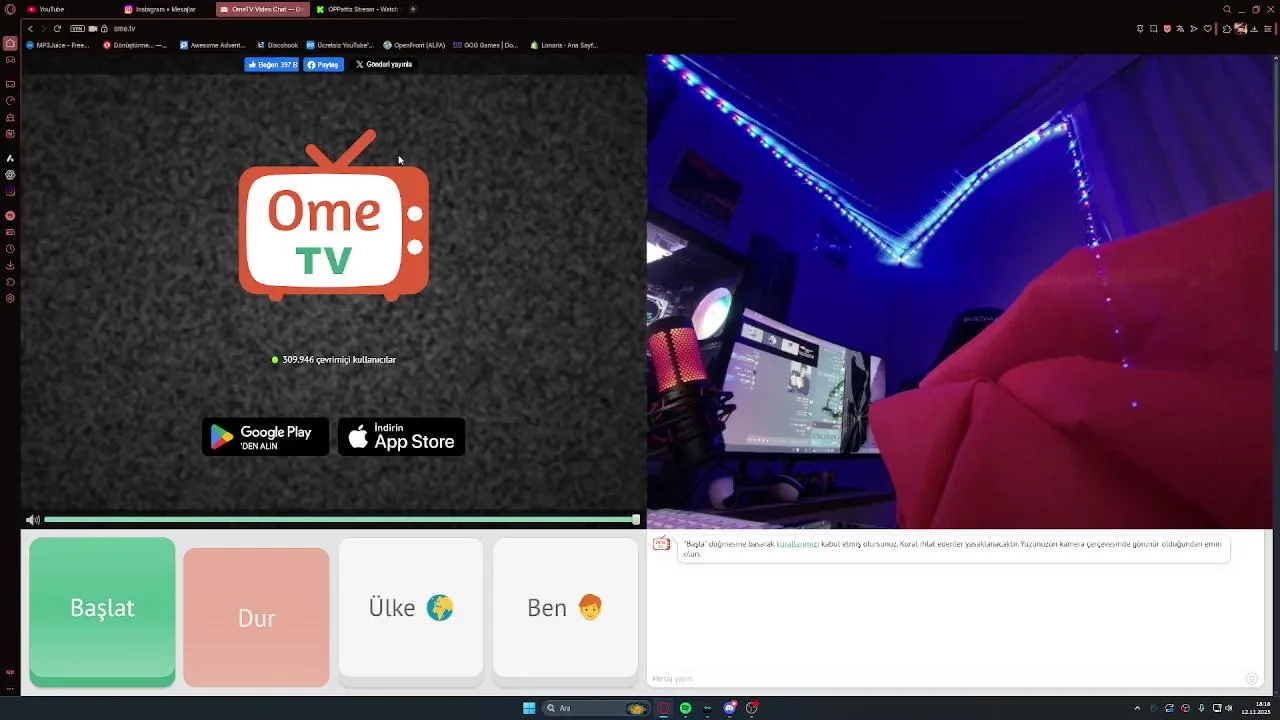
Task: Click the X Gönderi yayınla button
Action: point(383,64)
